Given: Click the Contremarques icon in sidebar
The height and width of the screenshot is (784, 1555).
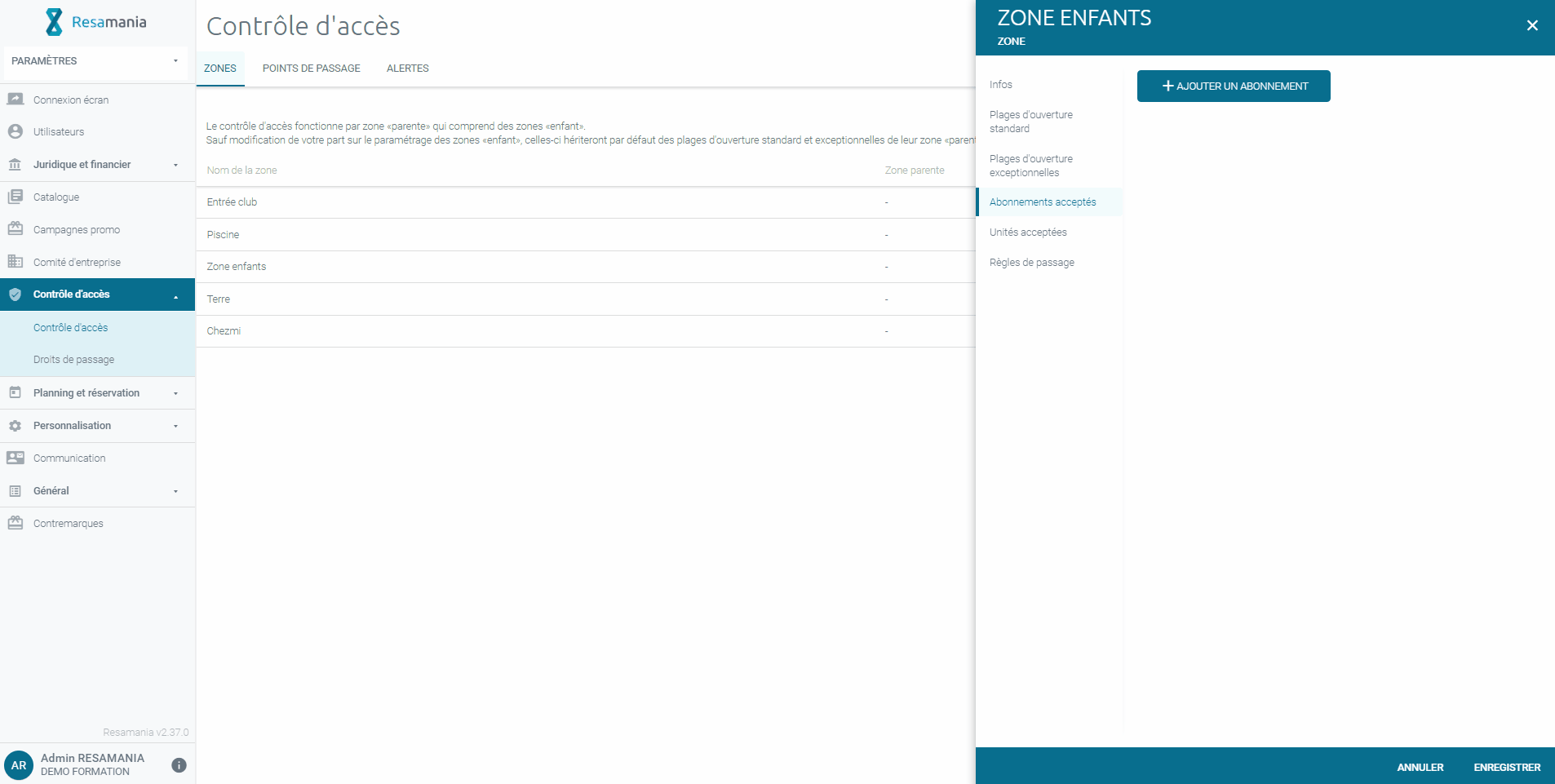Looking at the screenshot, I should tap(15, 523).
